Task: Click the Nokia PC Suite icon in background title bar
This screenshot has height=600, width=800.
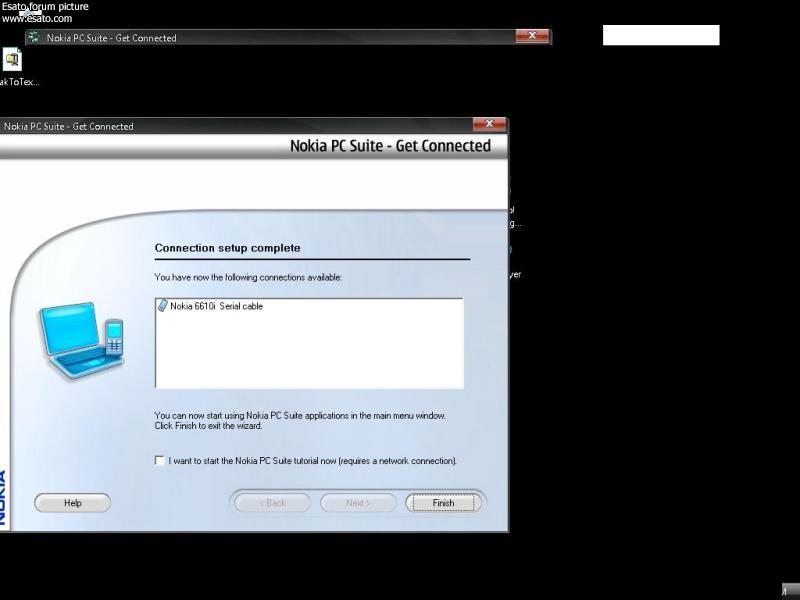Action: (34, 37)
